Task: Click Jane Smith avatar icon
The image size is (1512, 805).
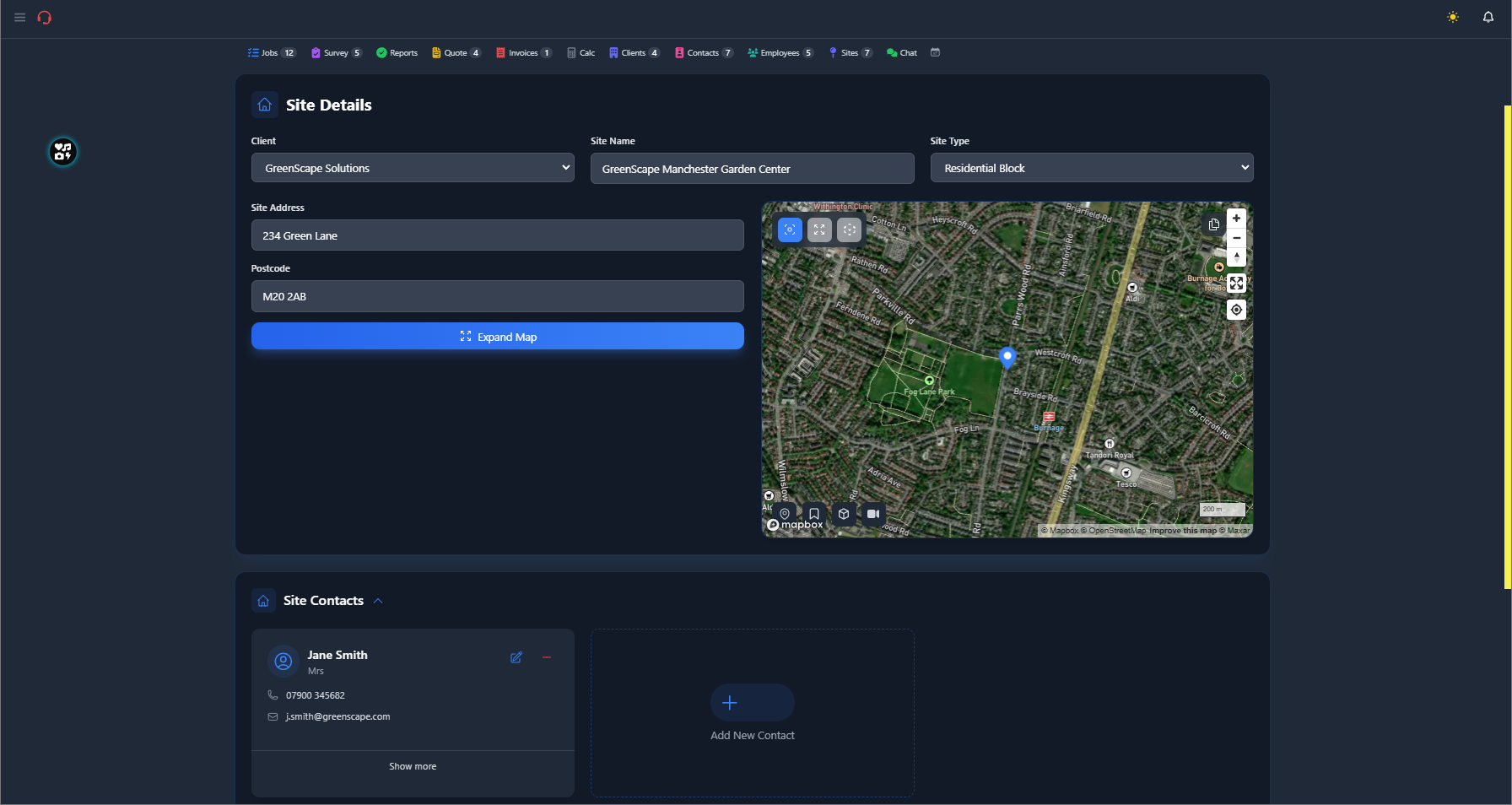Action: click(x=283, y=661)
